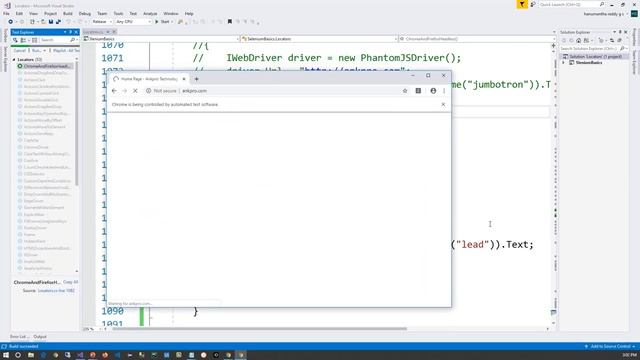Close the Test Explorer panel
This screenshot has width=640, height=360.
point(76,32)
